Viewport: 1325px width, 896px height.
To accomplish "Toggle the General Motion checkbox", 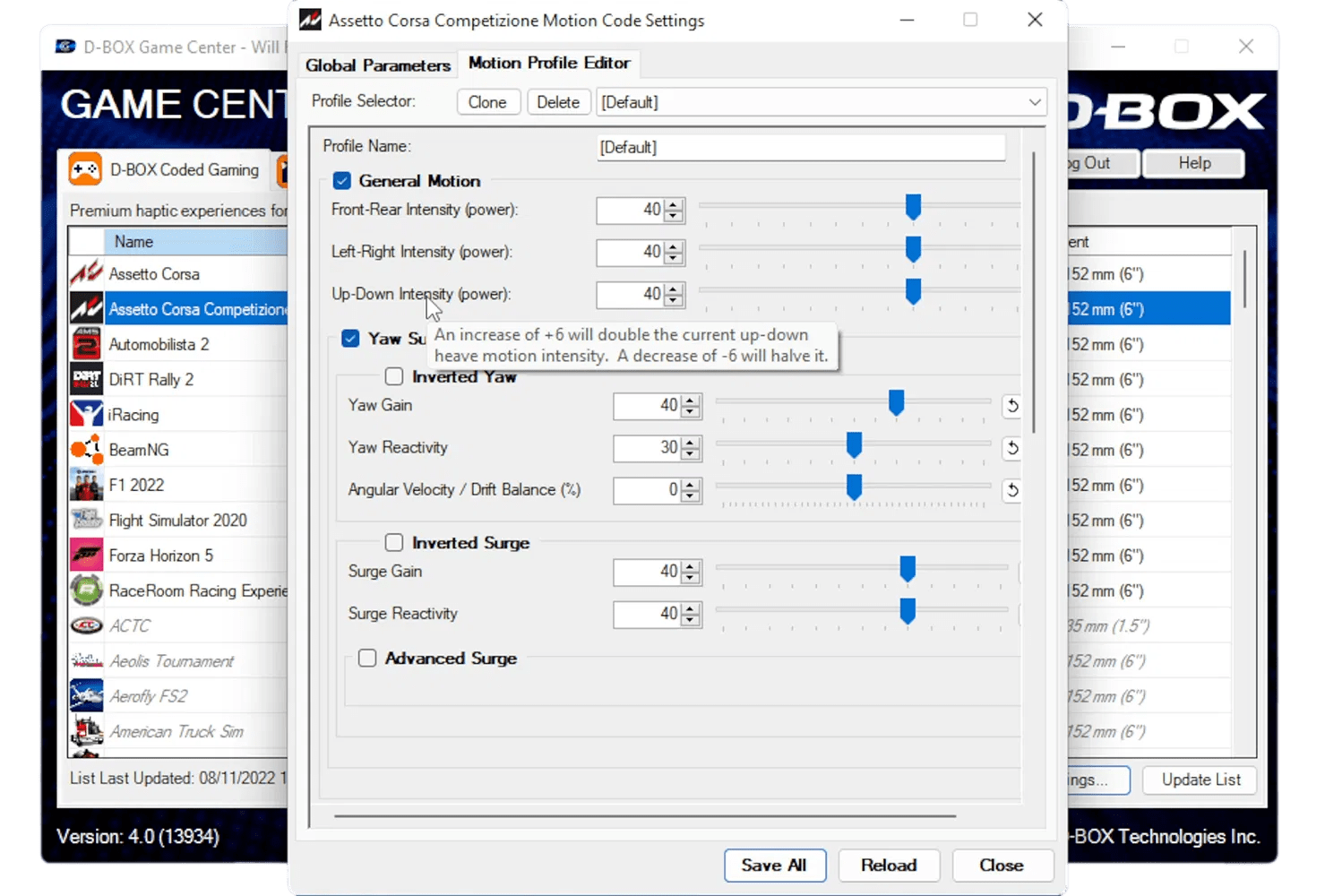I will (x=341, y=181).
